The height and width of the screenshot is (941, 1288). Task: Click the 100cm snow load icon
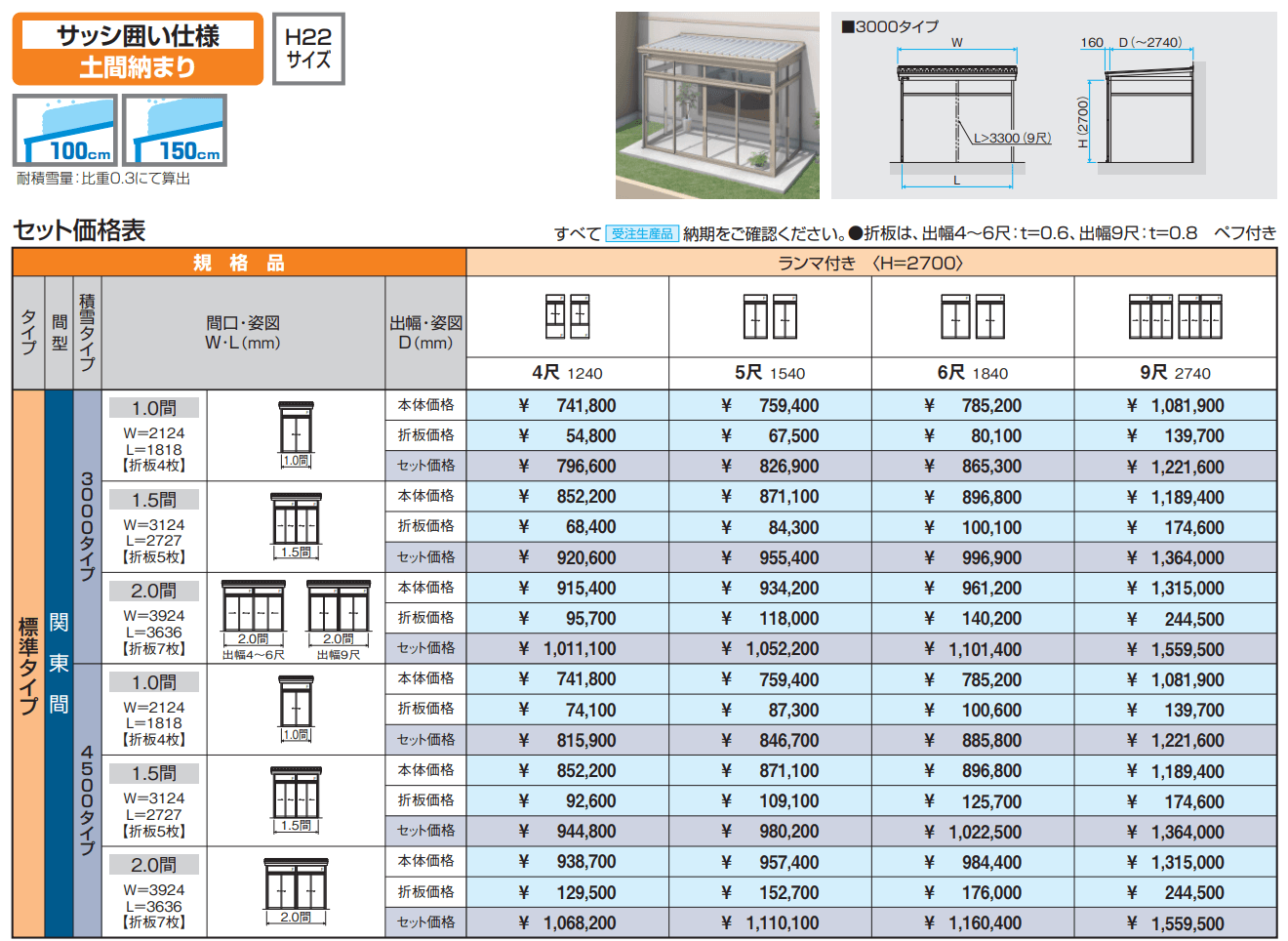[65, 130]
